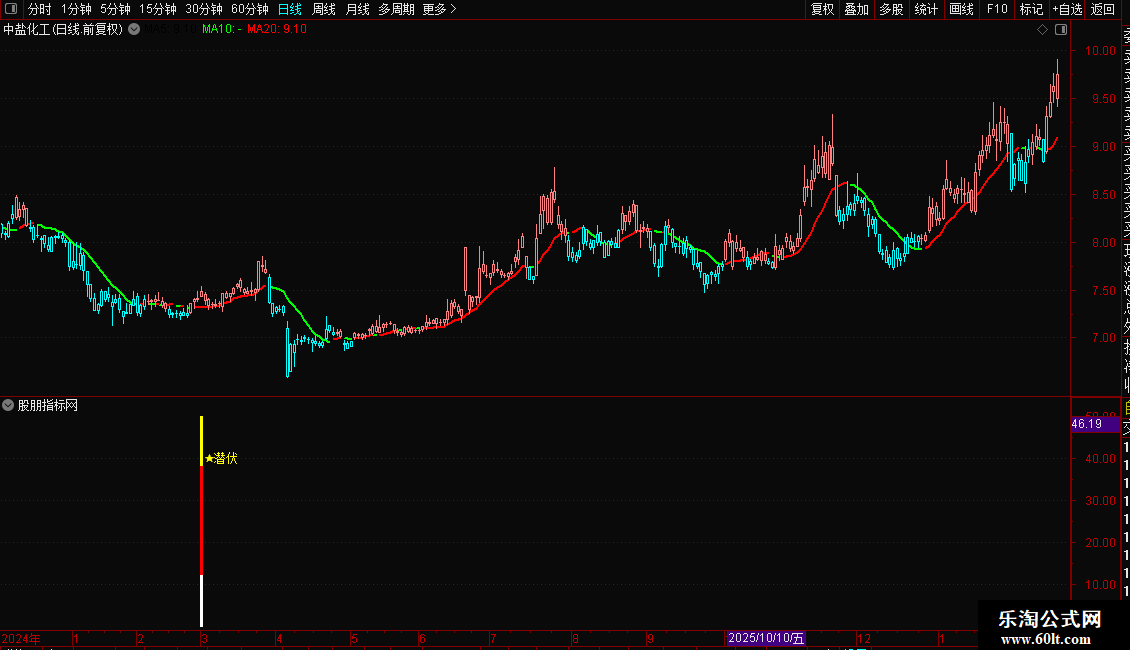The width and height of the screenshot is (1130, 650).
Task: Click the 中盐化工(日线.前复权) chart title
Action: (63, 30)
